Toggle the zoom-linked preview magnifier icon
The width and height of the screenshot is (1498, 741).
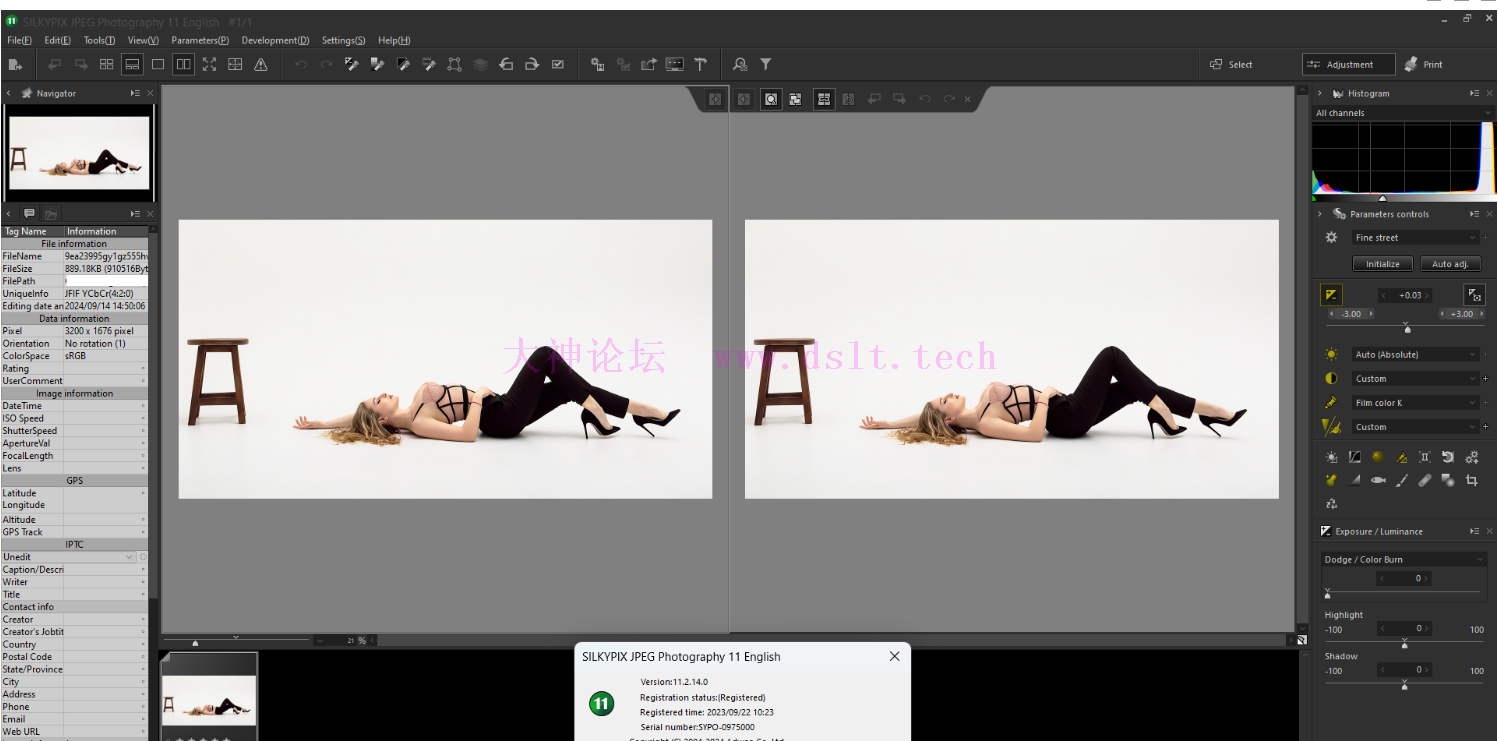771,99
